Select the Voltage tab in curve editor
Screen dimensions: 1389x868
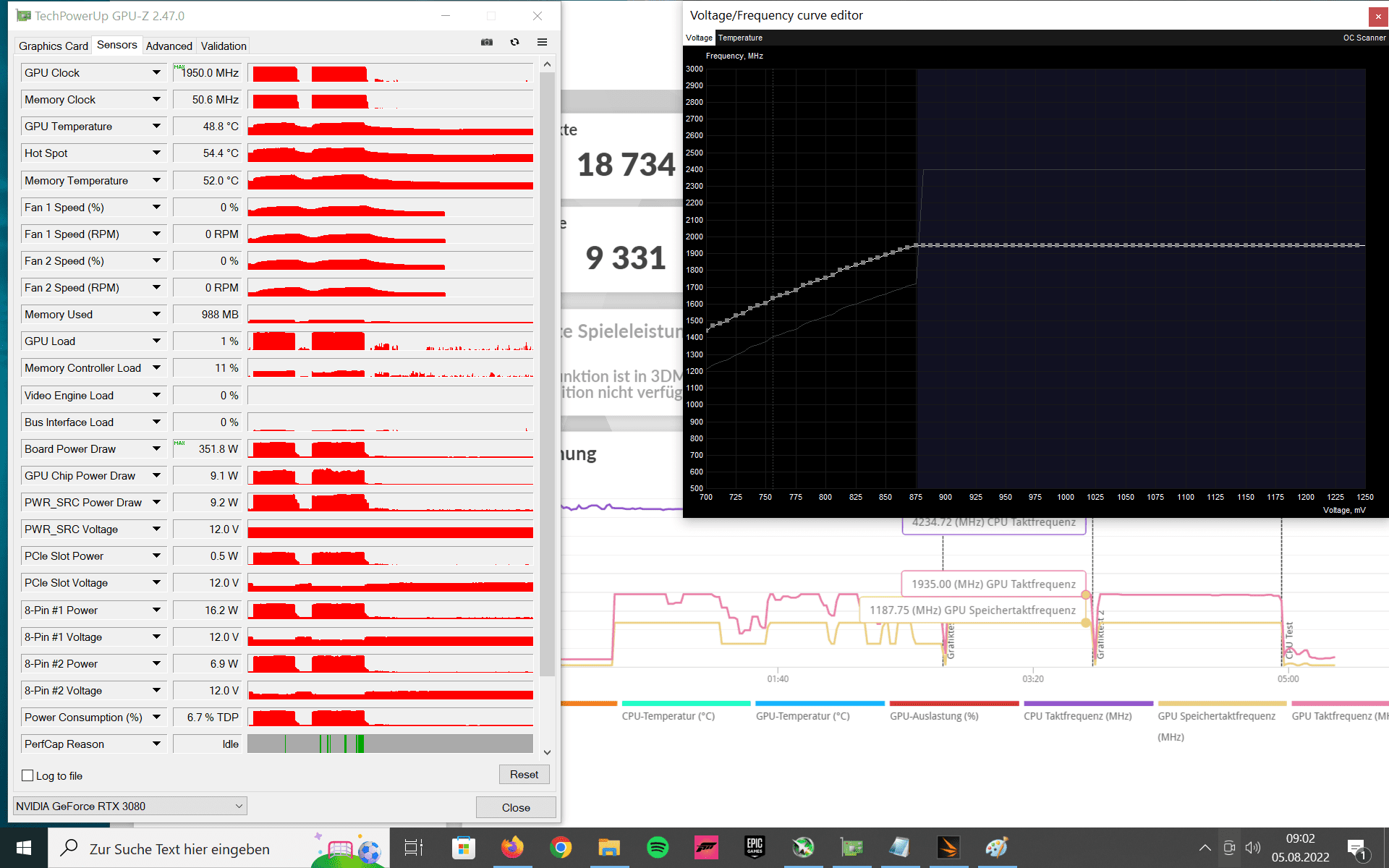coord(699,38)
